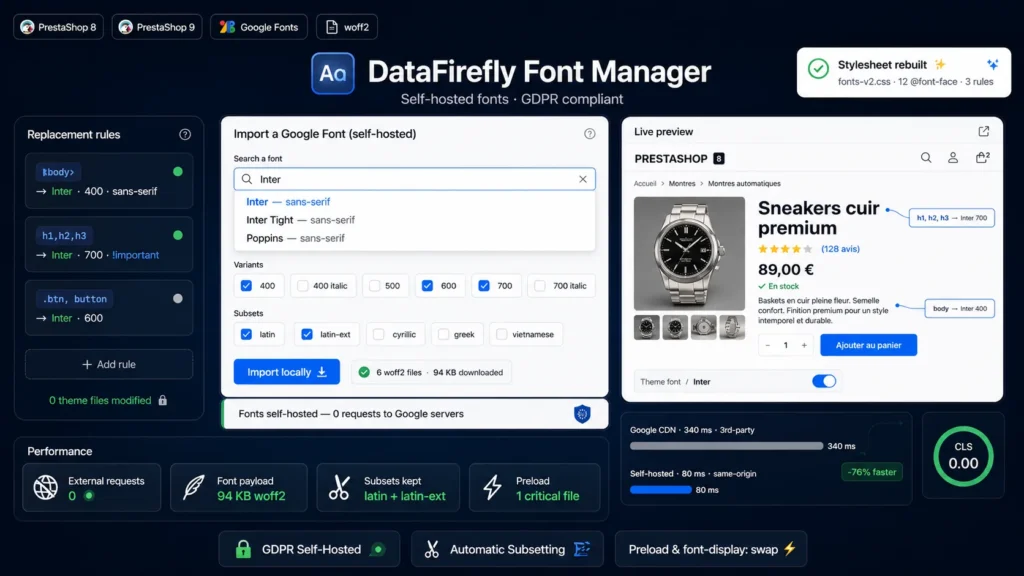The width and height of the screenshot is (1024, 576).
Task: Open the user account icon in preview
Action: (x=953, y=157)
